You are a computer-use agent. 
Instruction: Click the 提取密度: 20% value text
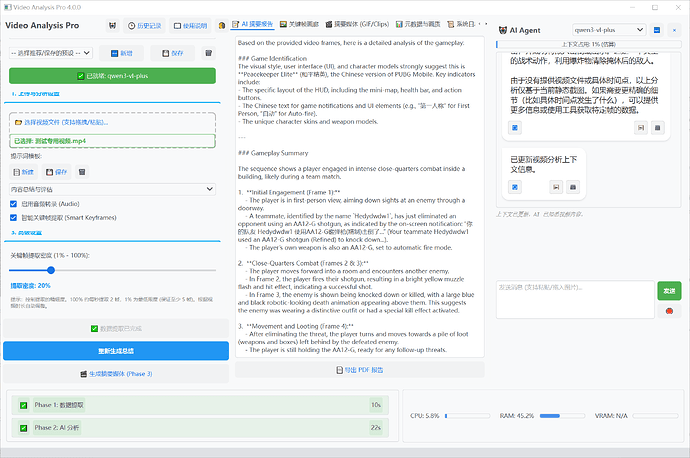pos(30,286)
